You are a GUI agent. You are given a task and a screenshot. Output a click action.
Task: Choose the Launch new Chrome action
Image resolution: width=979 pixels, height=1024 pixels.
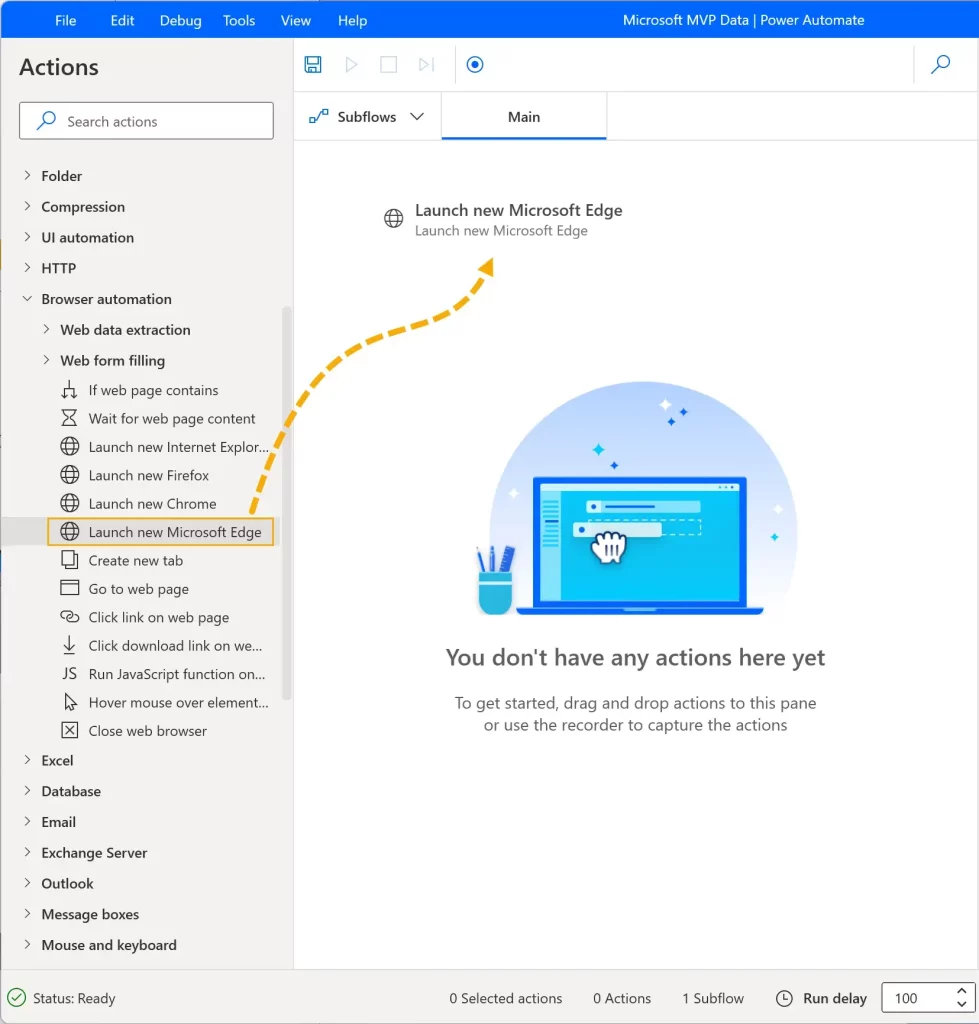(x=152, y=504)
